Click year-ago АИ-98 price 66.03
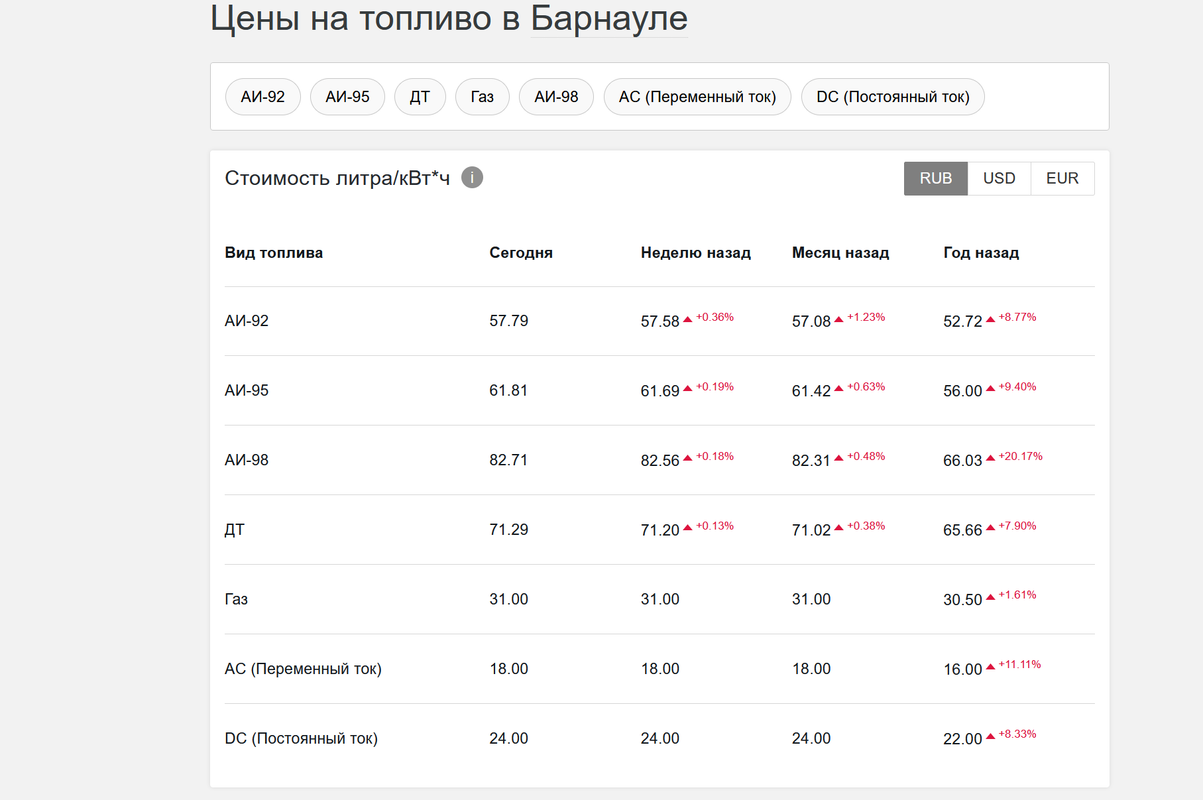Screen dimensions: 1203x800 tap(963, 461)
